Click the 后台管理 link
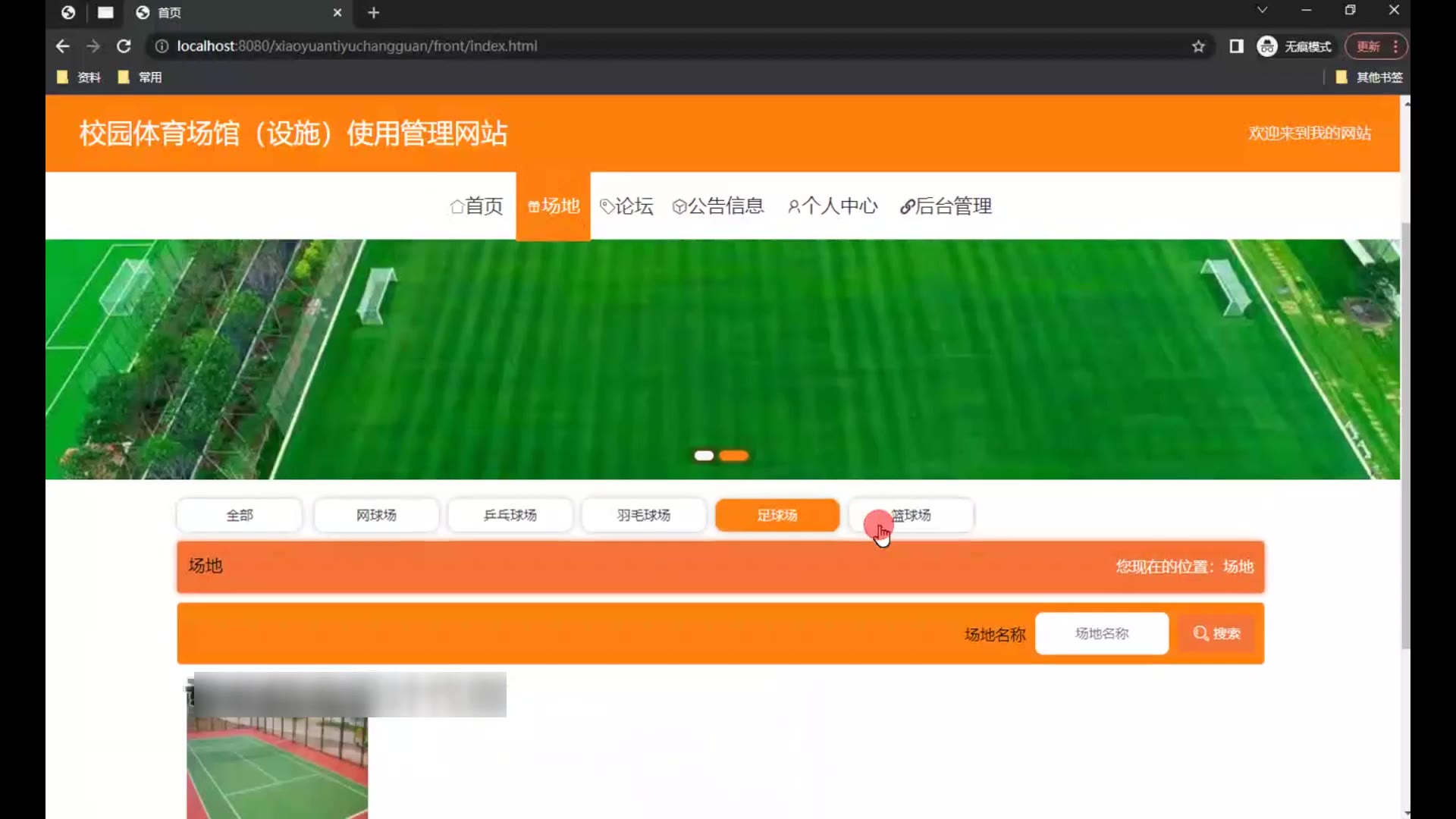The width and height of the screenshot is (1456, 819). coord(946,206)
